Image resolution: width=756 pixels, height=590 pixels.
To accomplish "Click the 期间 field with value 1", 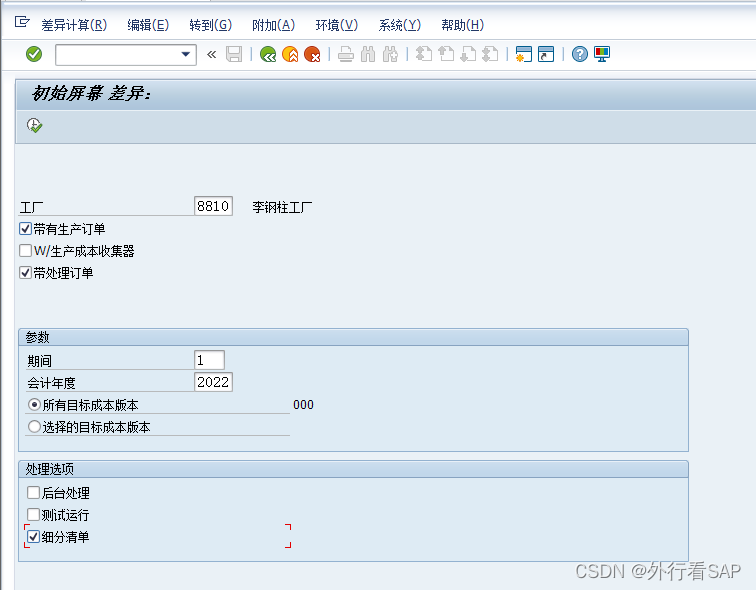I will click(209, 360).
